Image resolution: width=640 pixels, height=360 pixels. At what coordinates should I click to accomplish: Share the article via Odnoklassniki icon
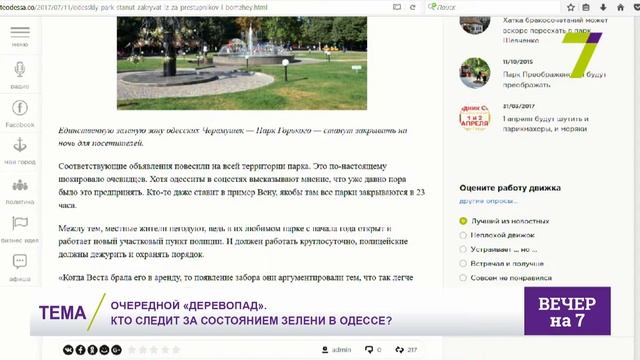pos(92,350)
